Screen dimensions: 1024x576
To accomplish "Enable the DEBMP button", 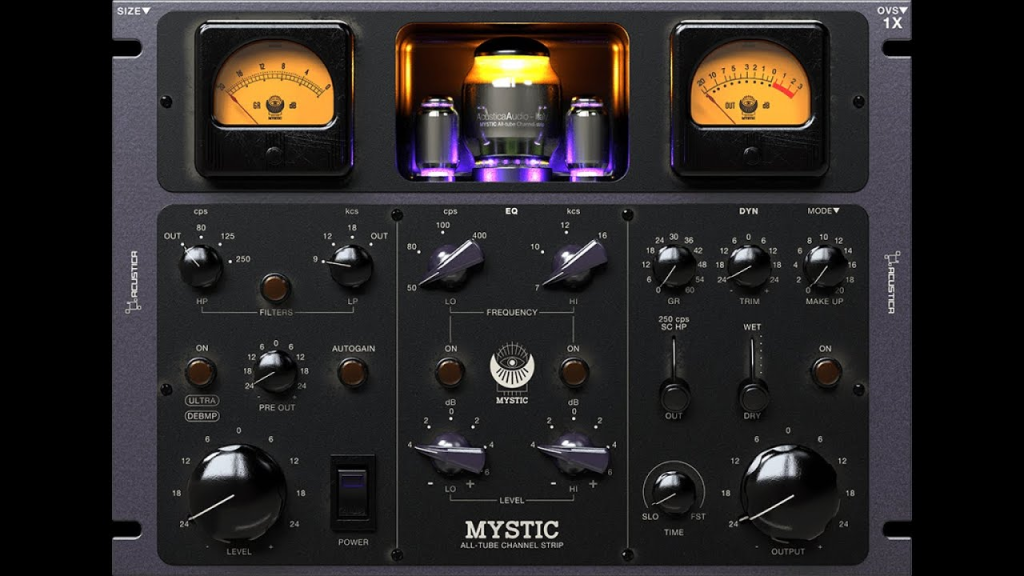I will click(x=202, y=416).
